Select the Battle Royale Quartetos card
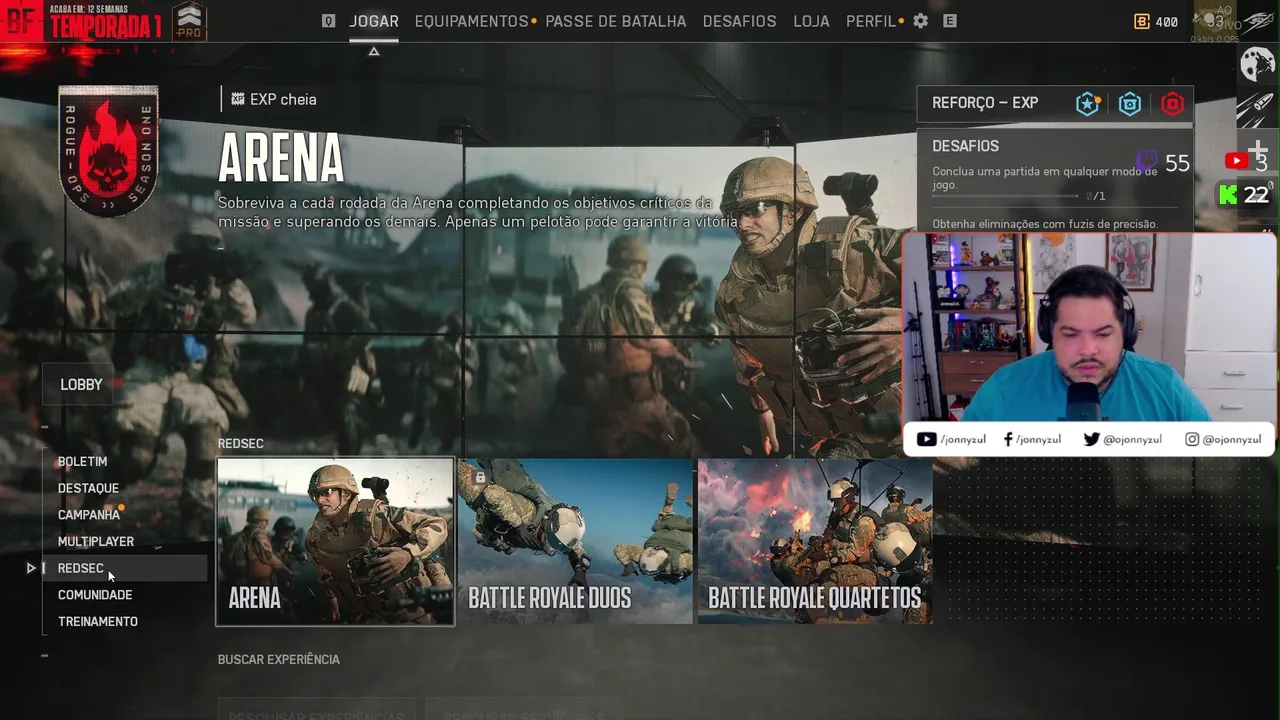Viewport: 1280px width, 720px height. pos(814,541)
